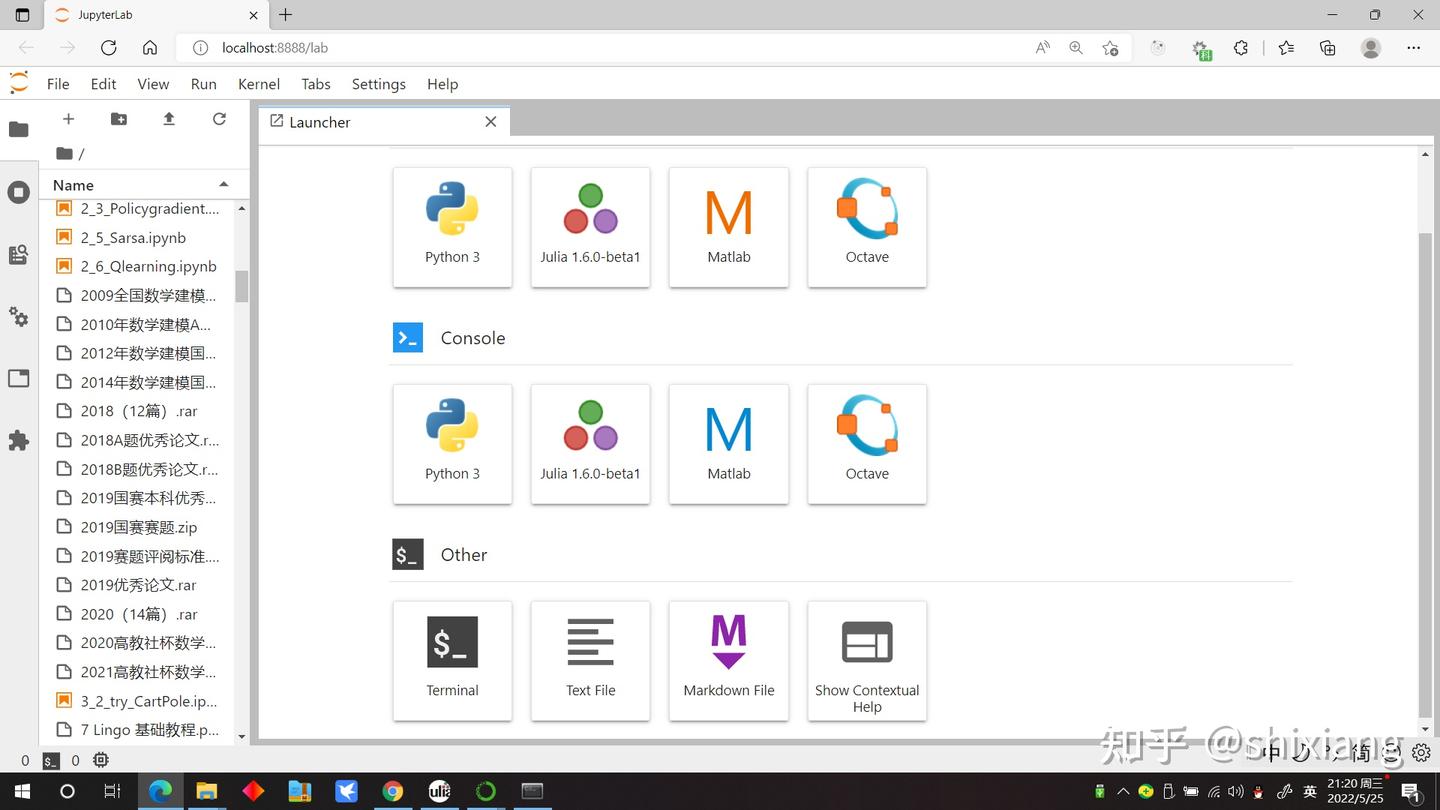Open Show Contextual Help card
This screenshot has width=1440, height=810.
tap(867, 661)
